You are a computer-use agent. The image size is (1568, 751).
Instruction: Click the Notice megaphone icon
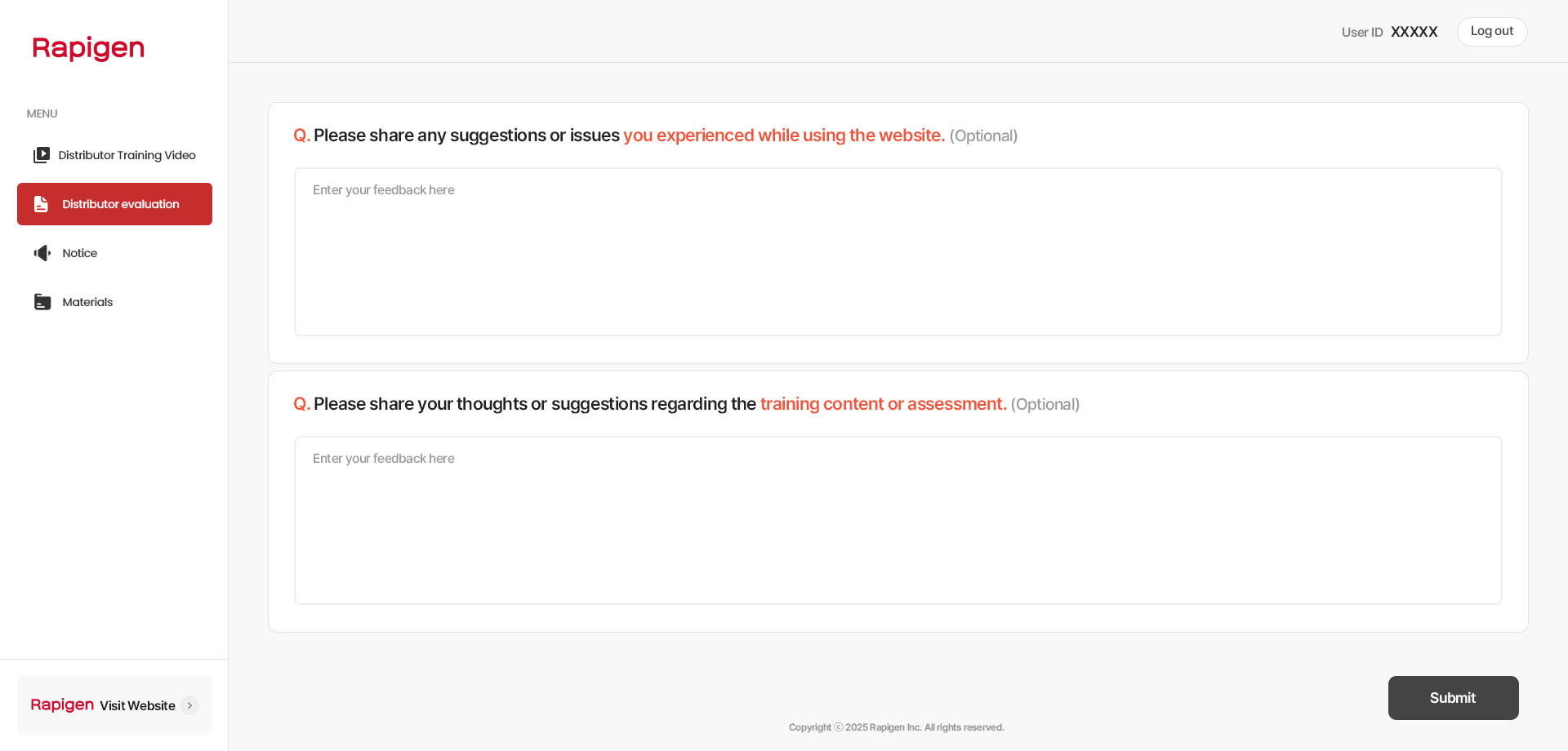[x=42, y=253]
